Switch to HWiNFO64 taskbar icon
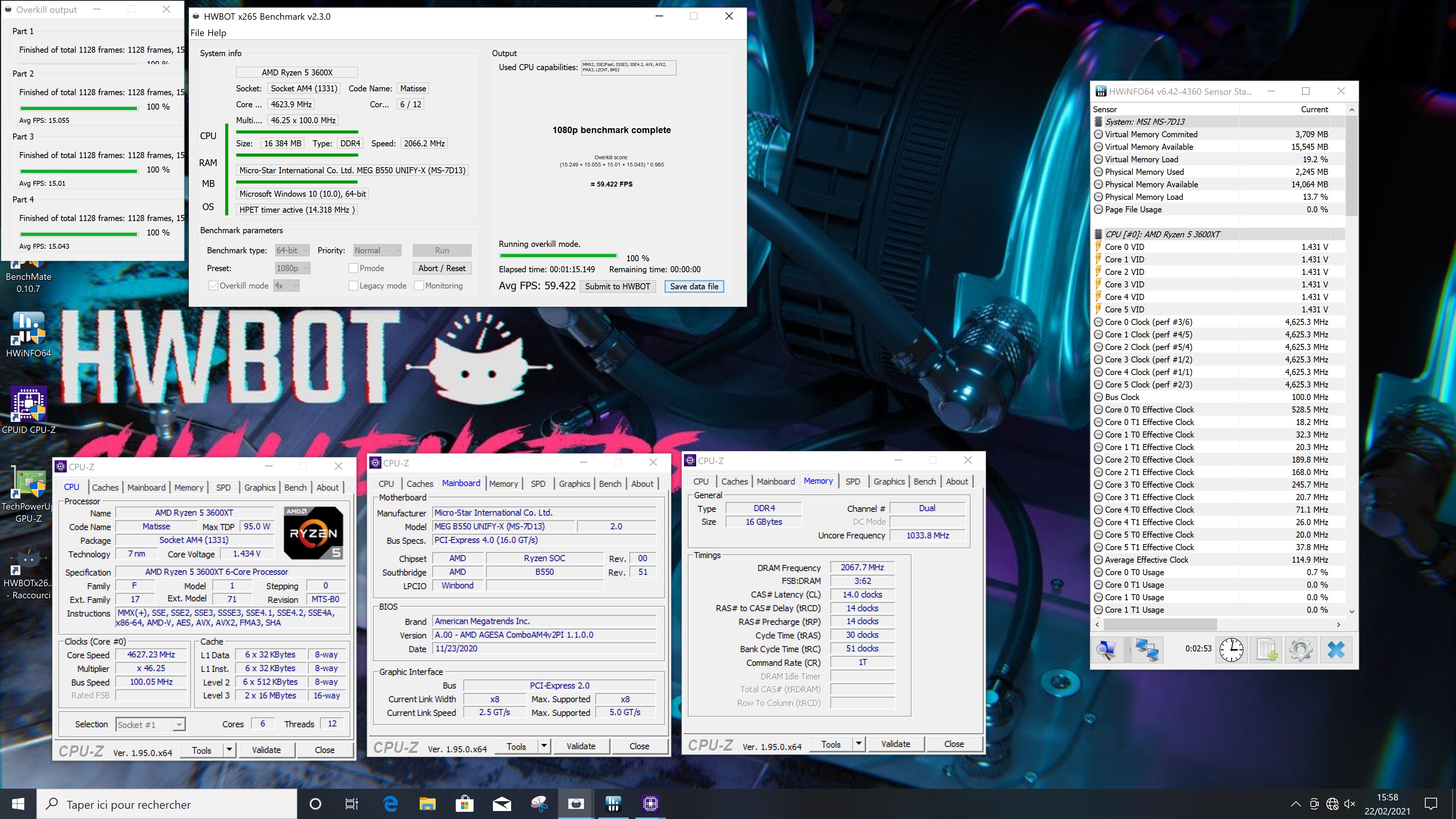The width and height of the screenshot is (1456, 819). click(x=613, y=804)
